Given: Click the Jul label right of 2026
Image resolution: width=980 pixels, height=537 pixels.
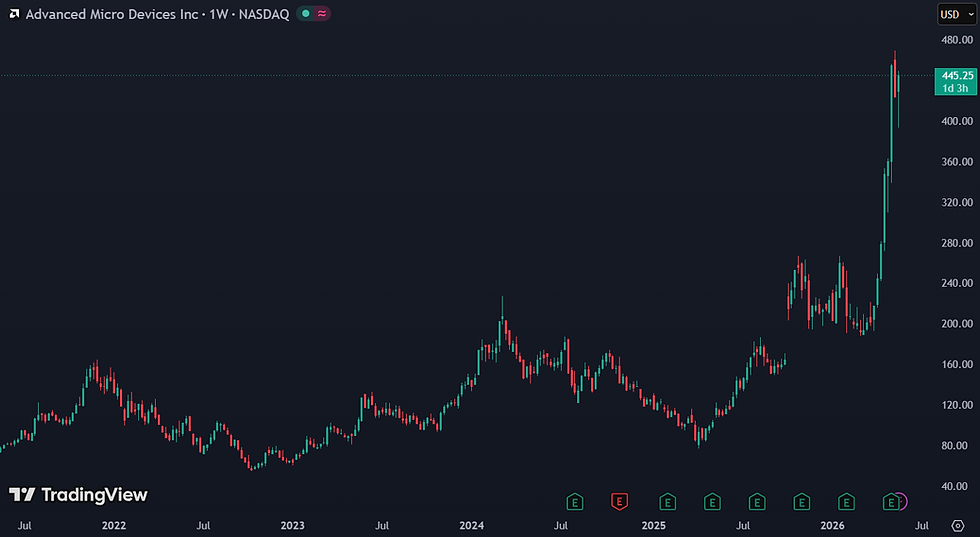Looking at the screenshot, I should click(x=922, y=526).
